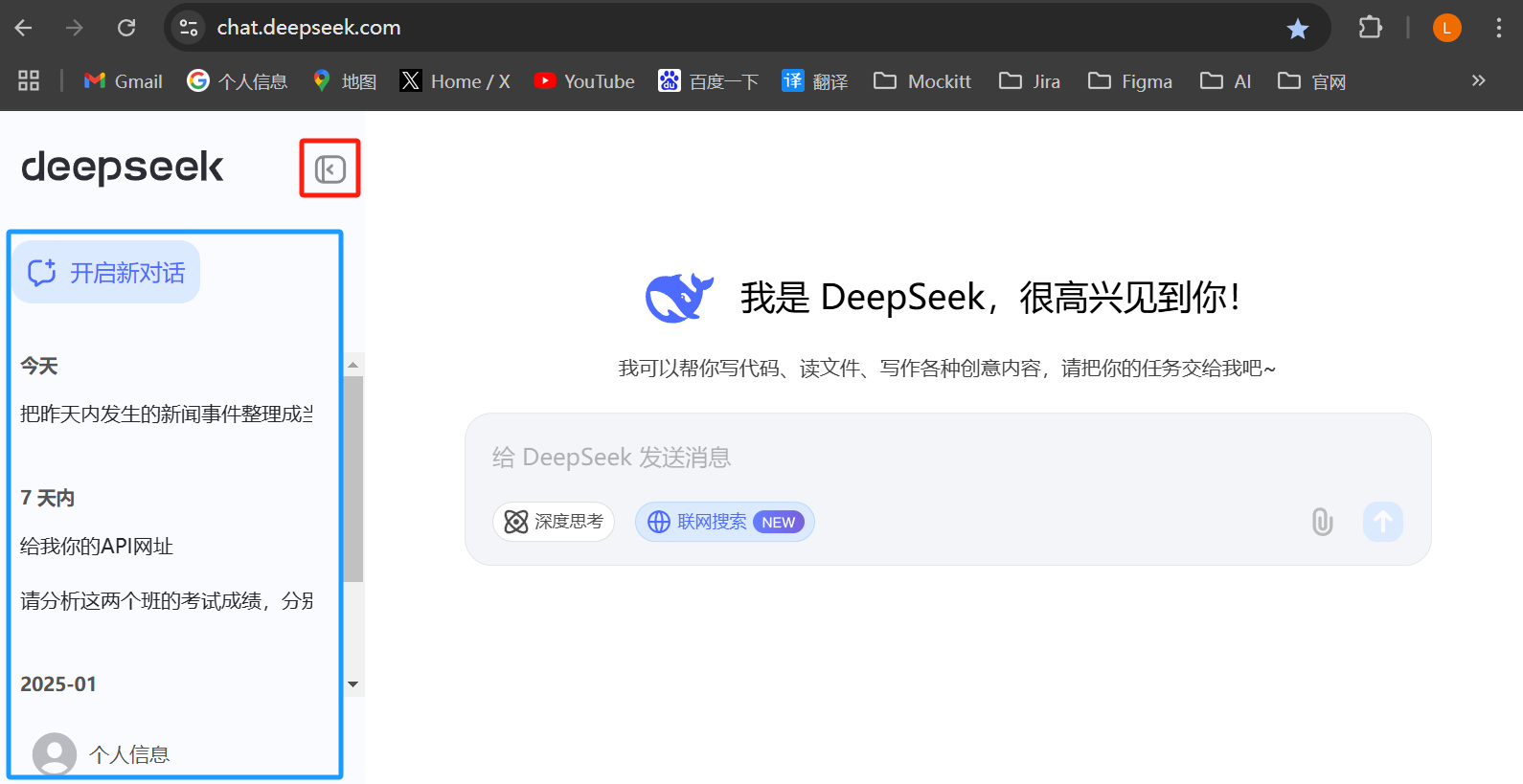Click the sidebar scrollbar up arrow

coord(353,365)
